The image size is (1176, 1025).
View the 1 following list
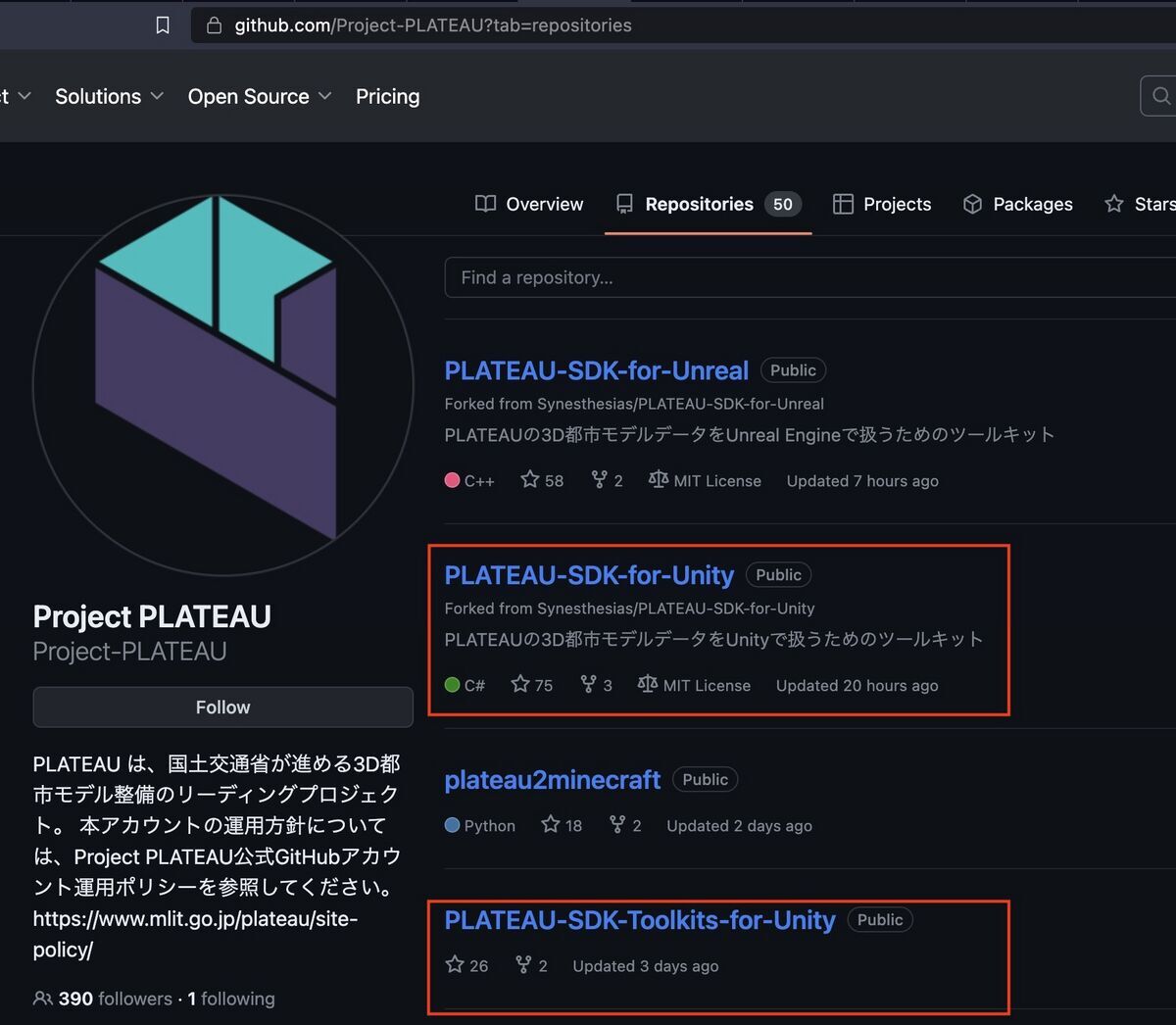coord(231,999)
